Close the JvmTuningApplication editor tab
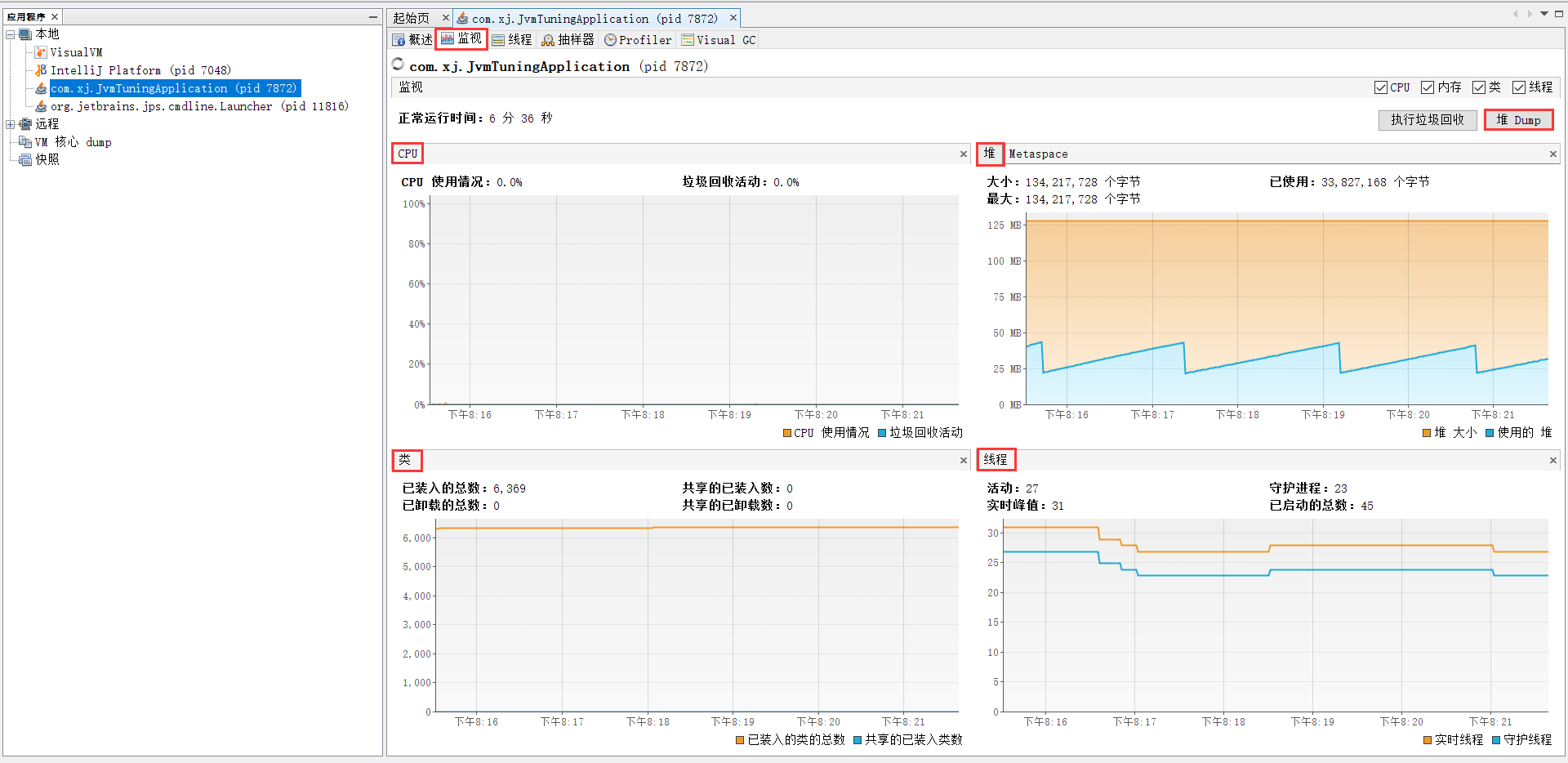This screenshot has width=1568, height=763. pos(733,18)
